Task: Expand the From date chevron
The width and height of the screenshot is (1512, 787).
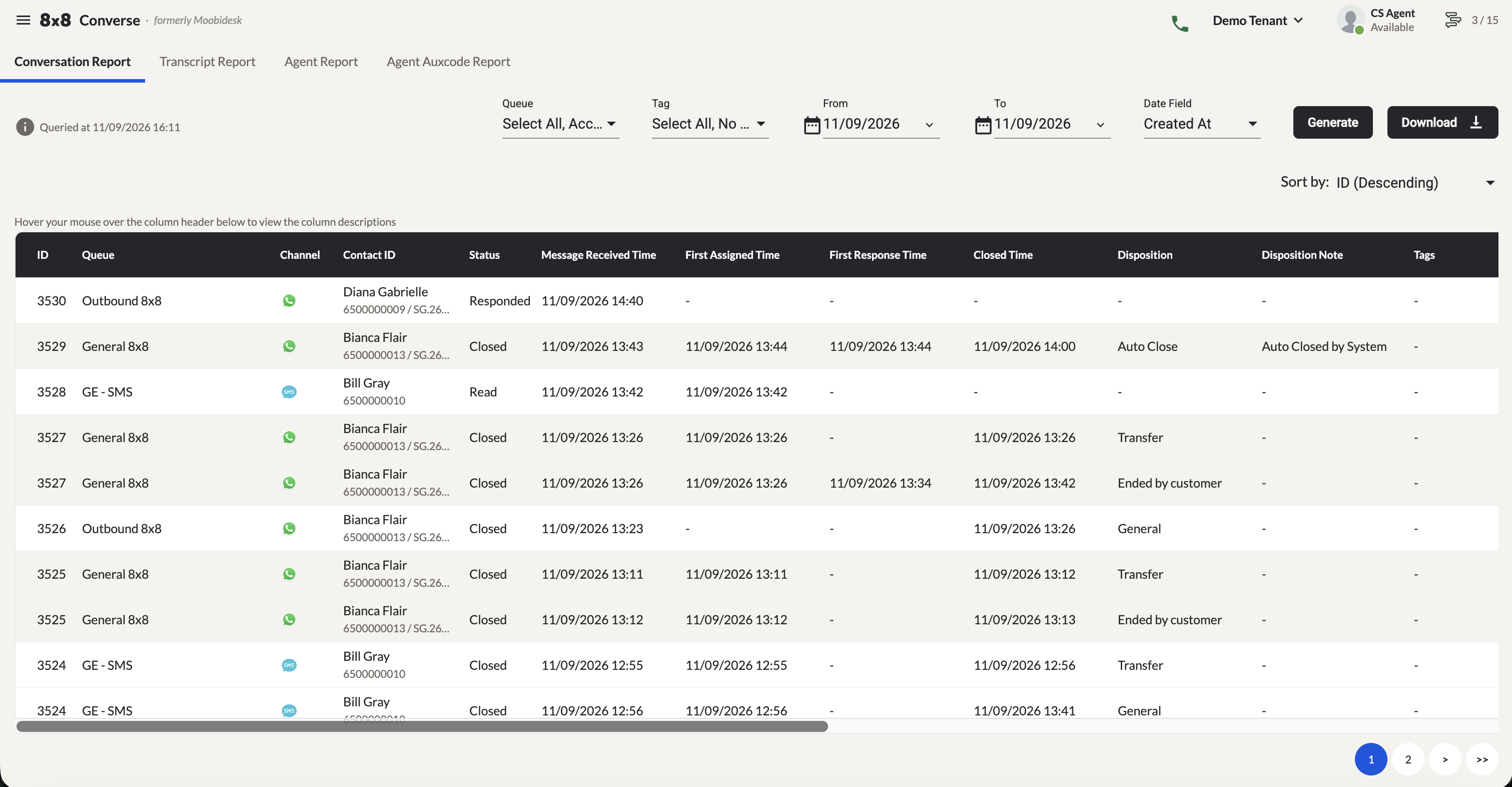Action: click(929, 125)
